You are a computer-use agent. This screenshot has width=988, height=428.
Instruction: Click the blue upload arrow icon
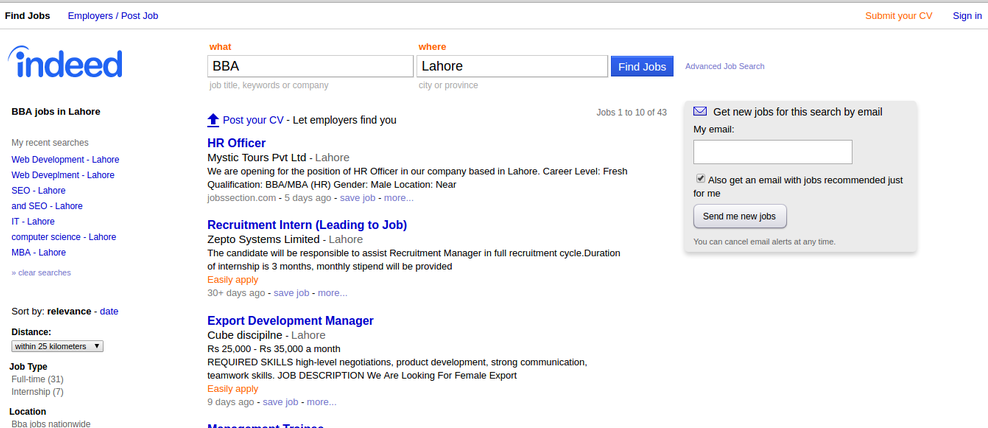point(213,120)
